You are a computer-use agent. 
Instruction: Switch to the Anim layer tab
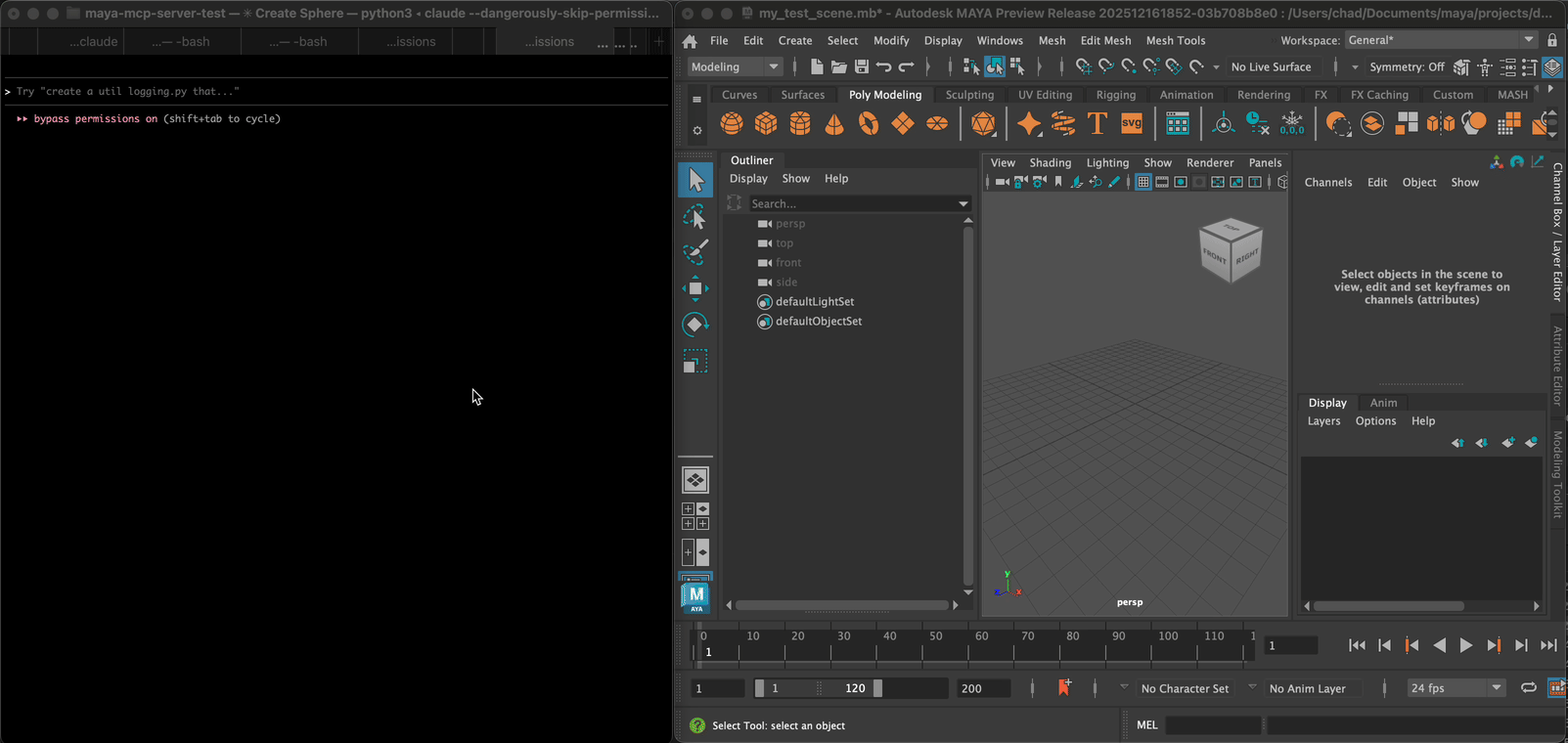pos(1383,403)
